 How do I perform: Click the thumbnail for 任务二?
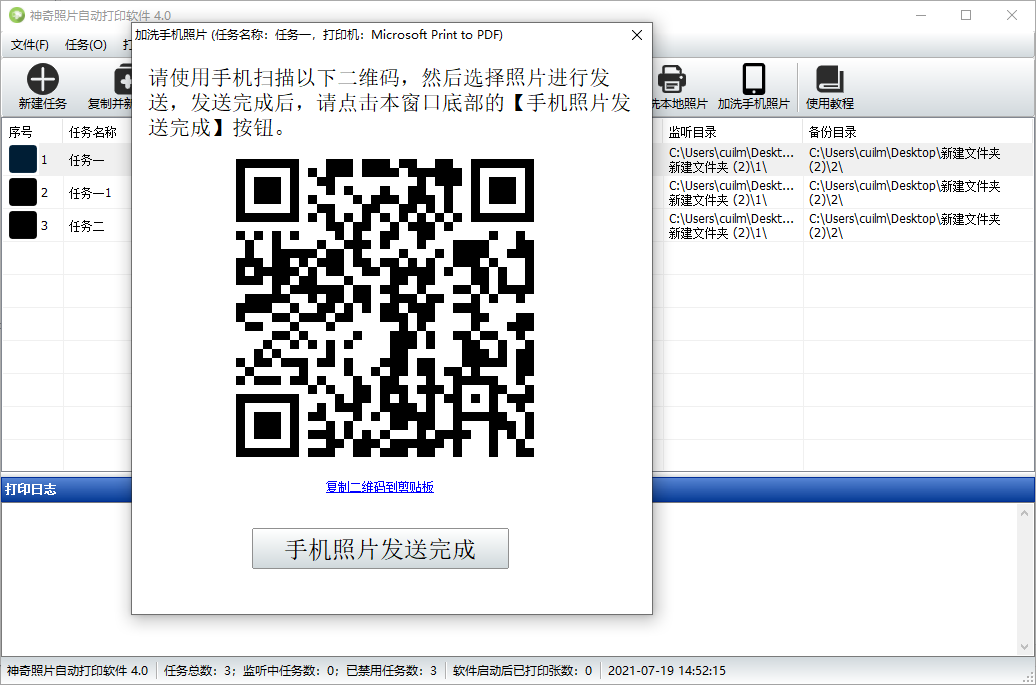coord(23,226)
